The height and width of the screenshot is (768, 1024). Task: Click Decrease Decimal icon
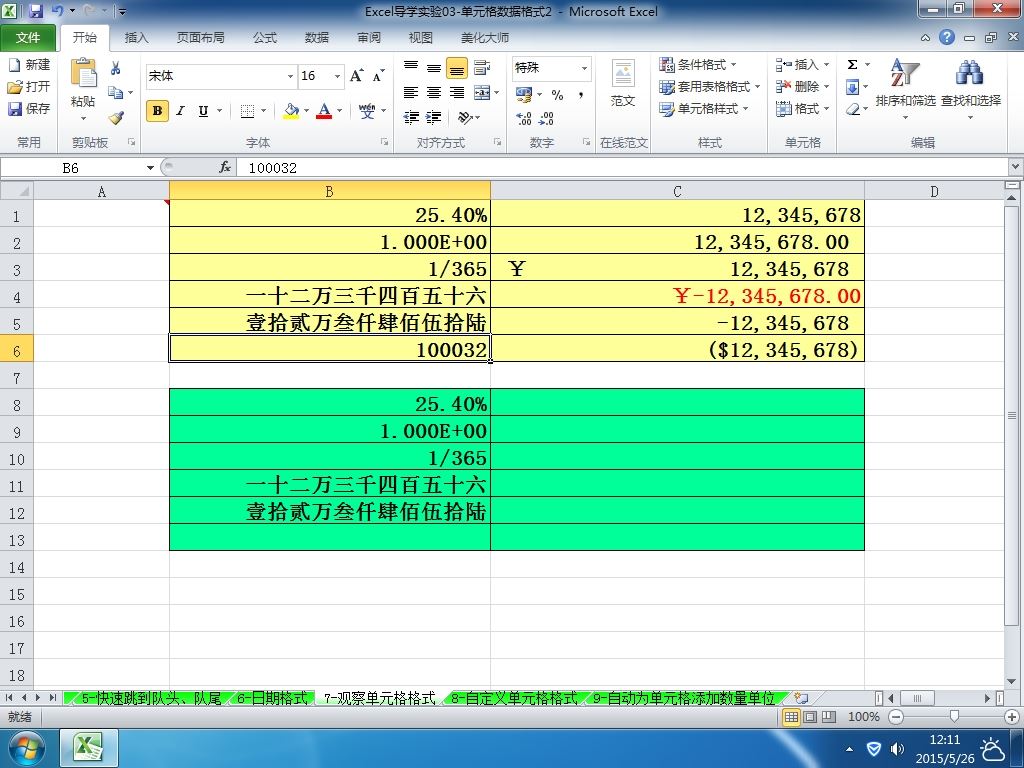(x=547, y=118)
